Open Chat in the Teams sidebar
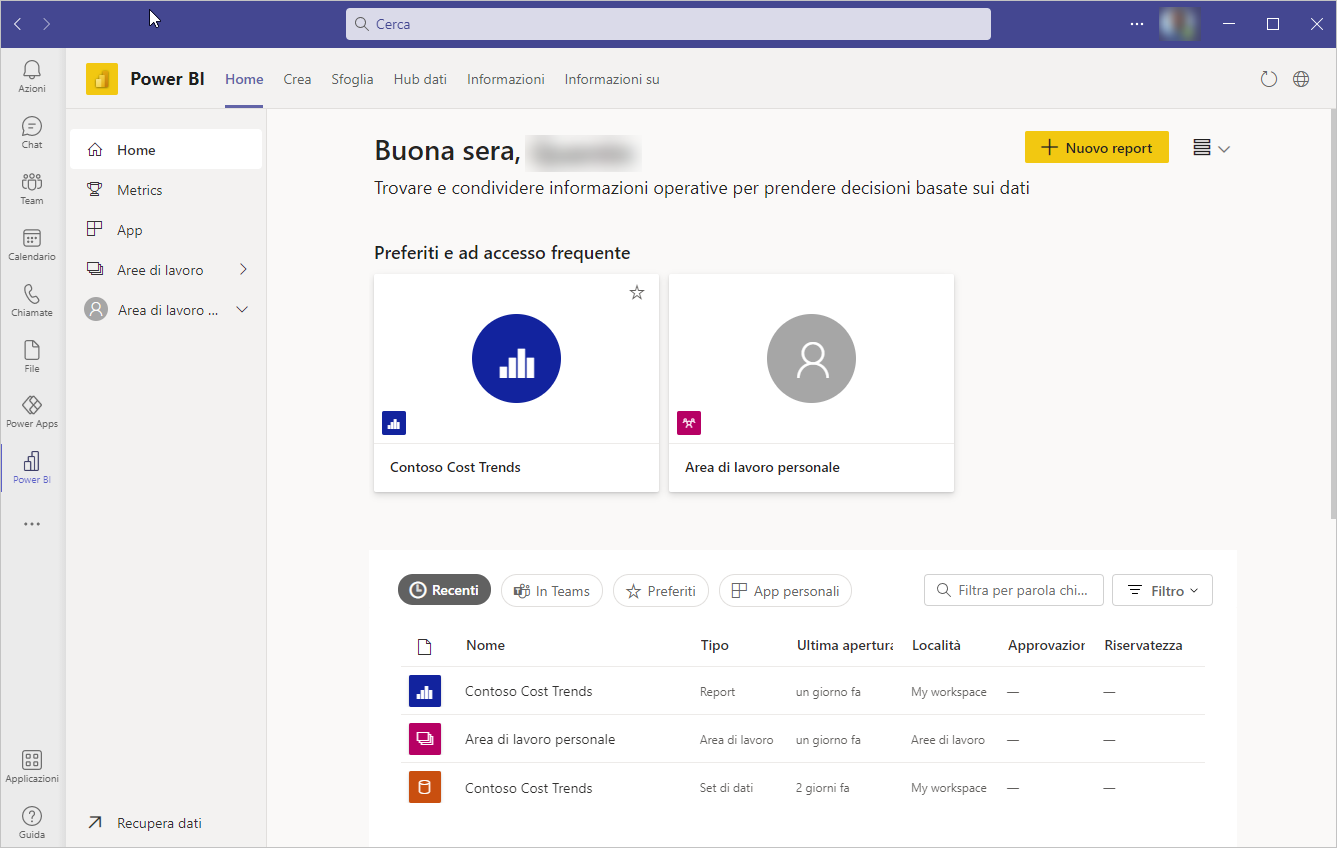Image resolution: width=1337 pixels, height=848 pixels. click(32, 132)
